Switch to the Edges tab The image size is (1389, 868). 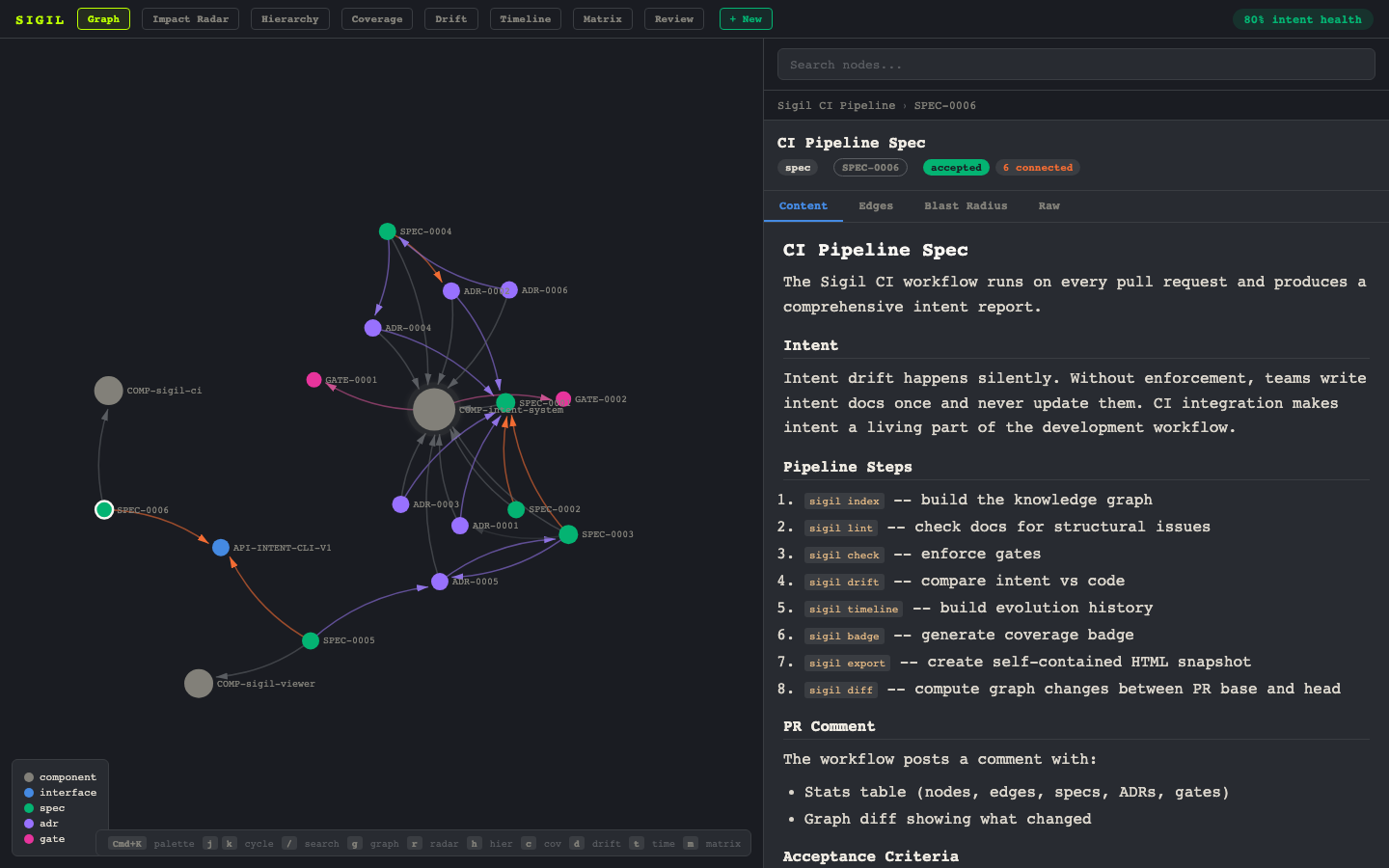click(875, 205)
